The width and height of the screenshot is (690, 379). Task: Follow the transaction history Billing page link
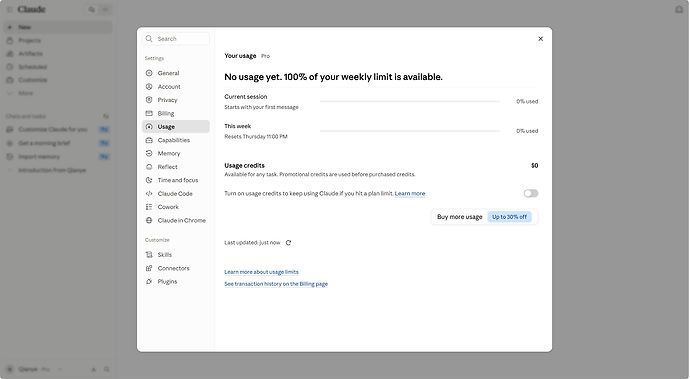pyautogui.click(x=276, y=284)
